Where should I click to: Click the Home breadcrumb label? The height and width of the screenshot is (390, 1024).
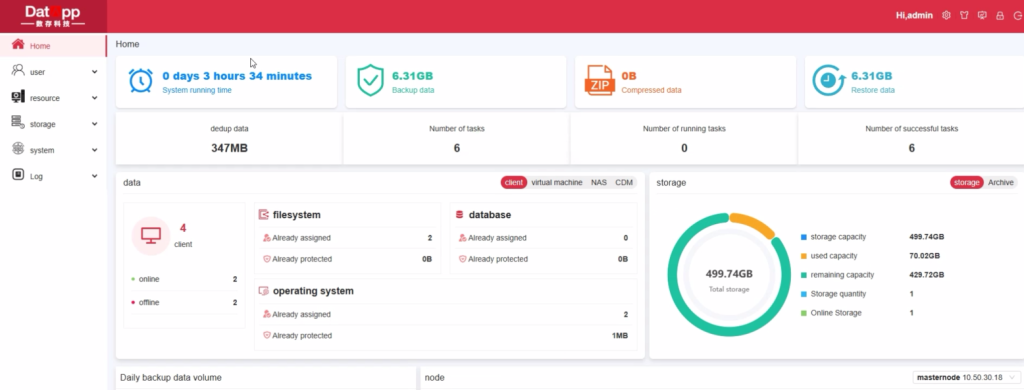[127, 44]
